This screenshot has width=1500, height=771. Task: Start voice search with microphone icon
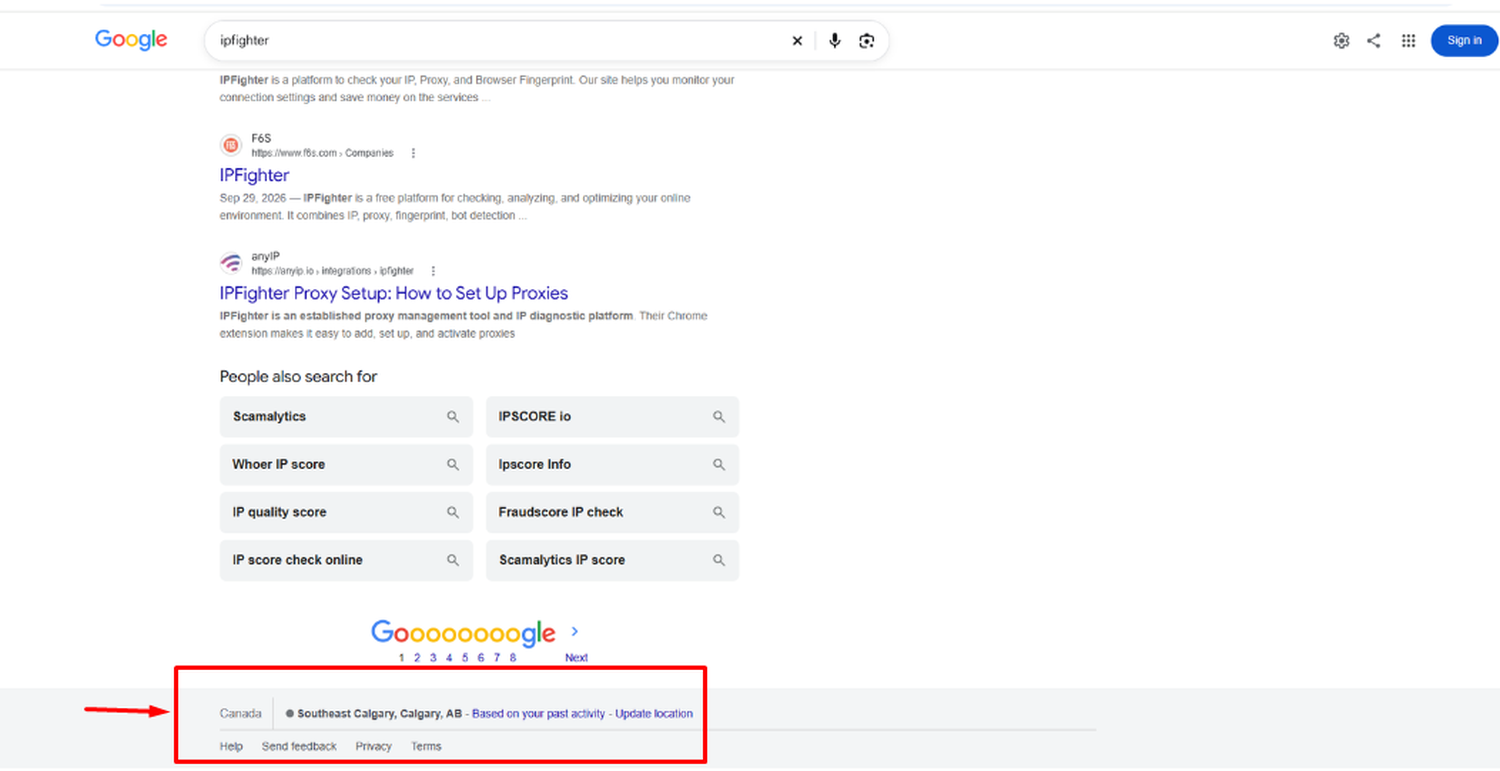835,41
